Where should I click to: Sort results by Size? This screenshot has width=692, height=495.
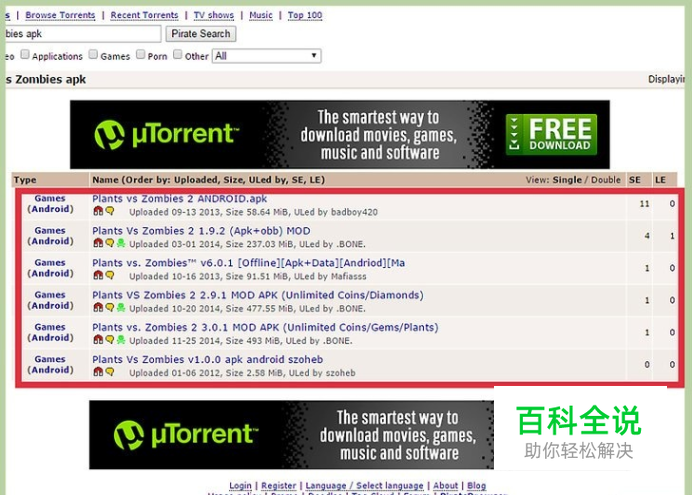pos(232,180)
